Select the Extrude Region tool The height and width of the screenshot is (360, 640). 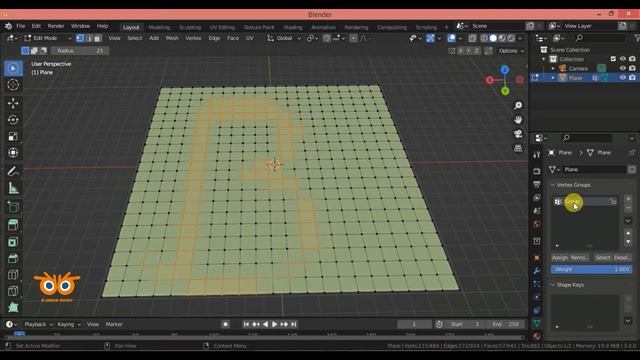[13, 225]
